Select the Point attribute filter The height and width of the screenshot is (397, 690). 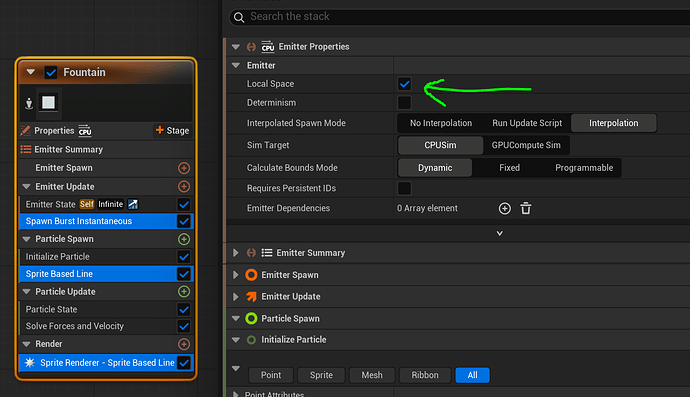tap(271, 375)
